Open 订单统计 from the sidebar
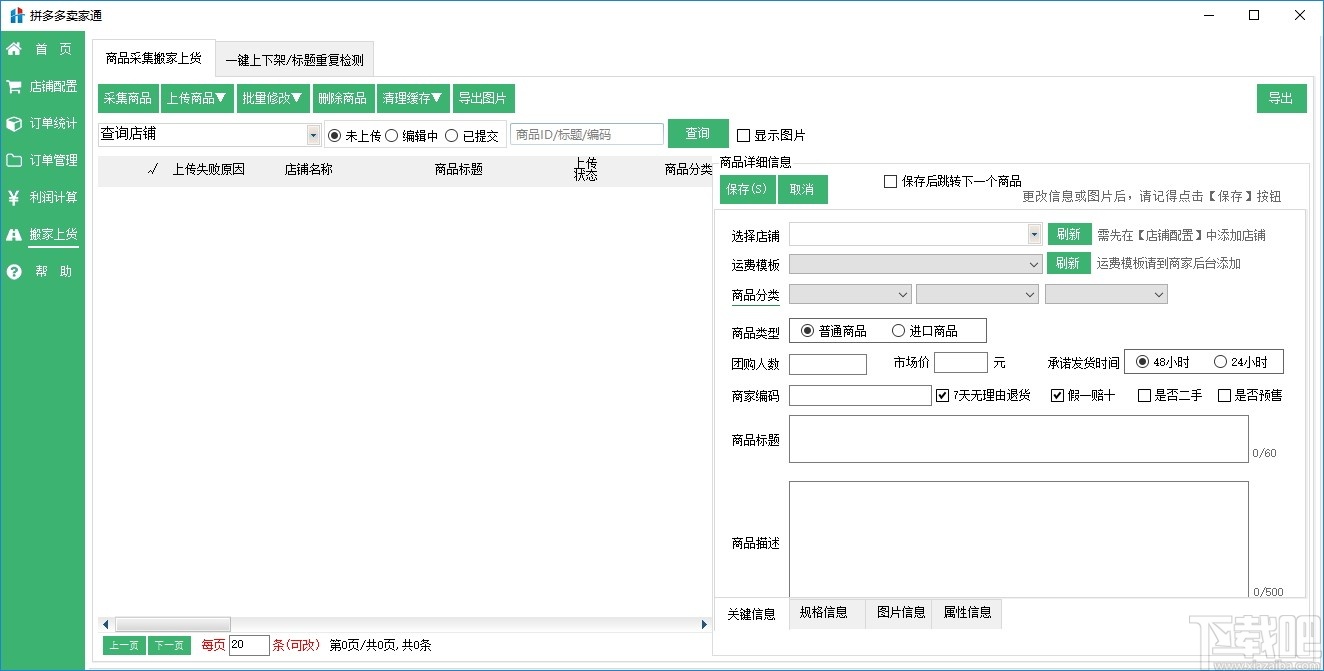The image size is (1324, 671). pyautogui.click(x=42, y=123)
